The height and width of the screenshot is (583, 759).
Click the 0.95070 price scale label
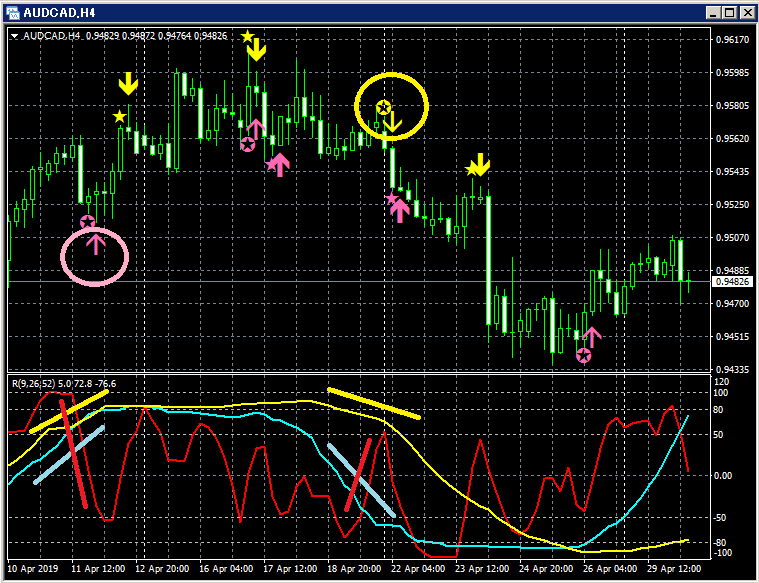[732, 237]
